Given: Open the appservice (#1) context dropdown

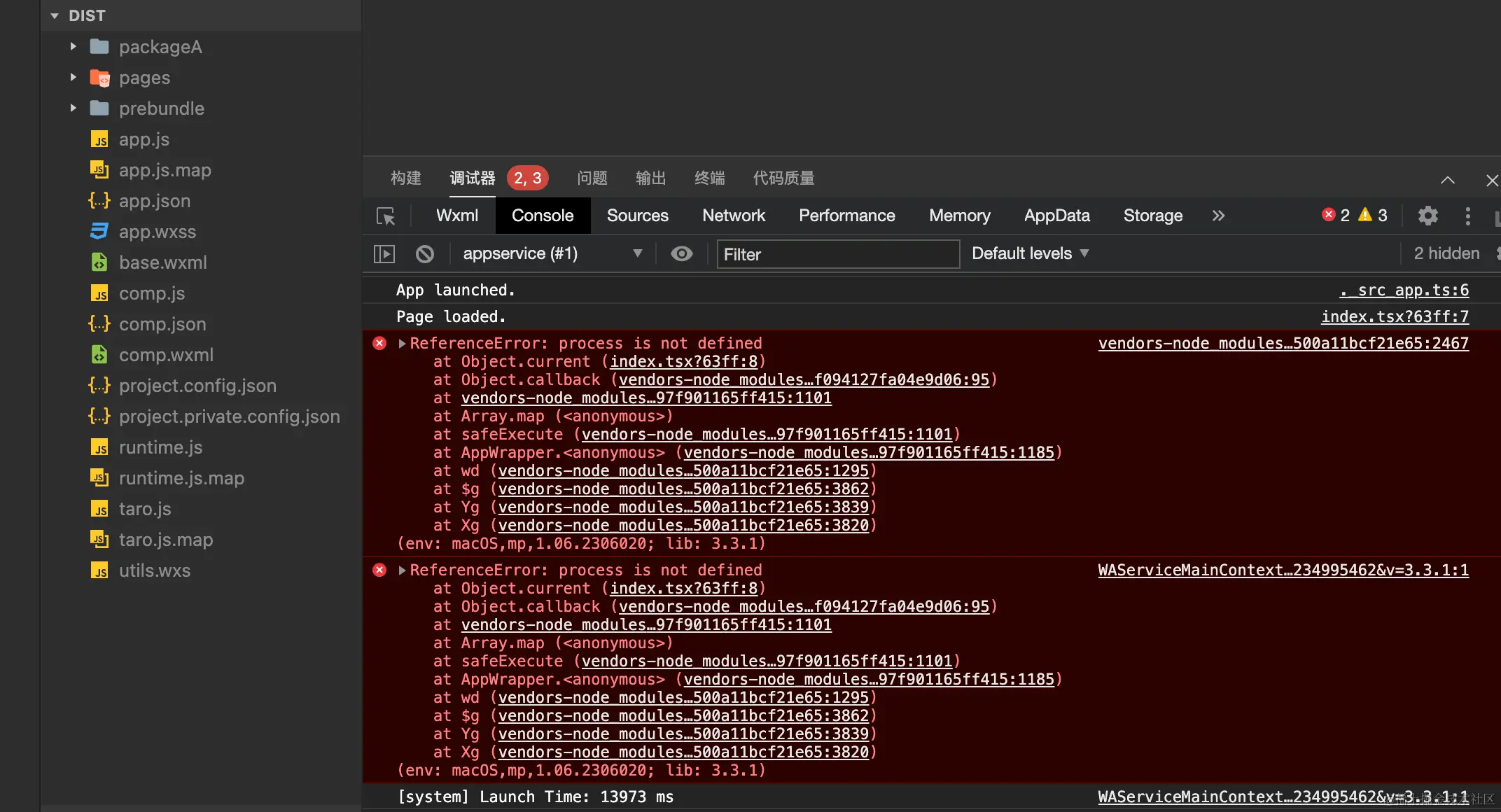Looking at the screenshot, I should tap(552, 253).
